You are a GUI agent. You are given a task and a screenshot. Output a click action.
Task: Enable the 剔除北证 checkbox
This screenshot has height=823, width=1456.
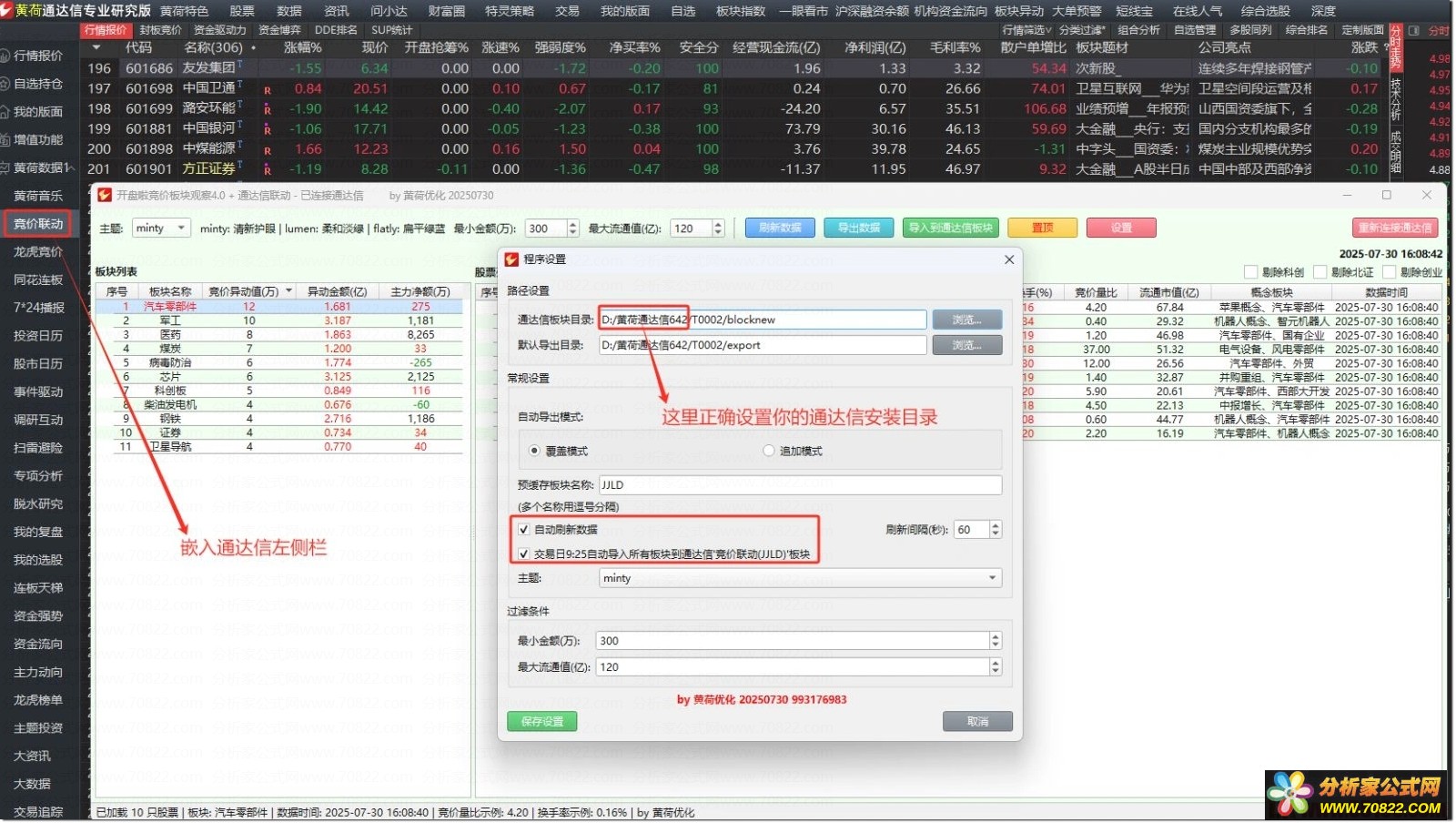(1319, 272)
